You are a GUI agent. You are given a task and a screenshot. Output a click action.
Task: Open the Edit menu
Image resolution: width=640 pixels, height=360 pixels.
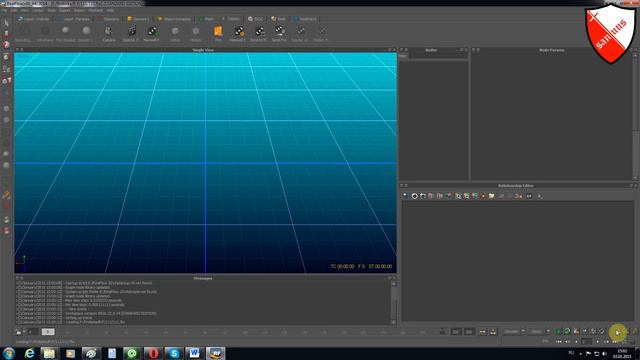tap(14, 10)
